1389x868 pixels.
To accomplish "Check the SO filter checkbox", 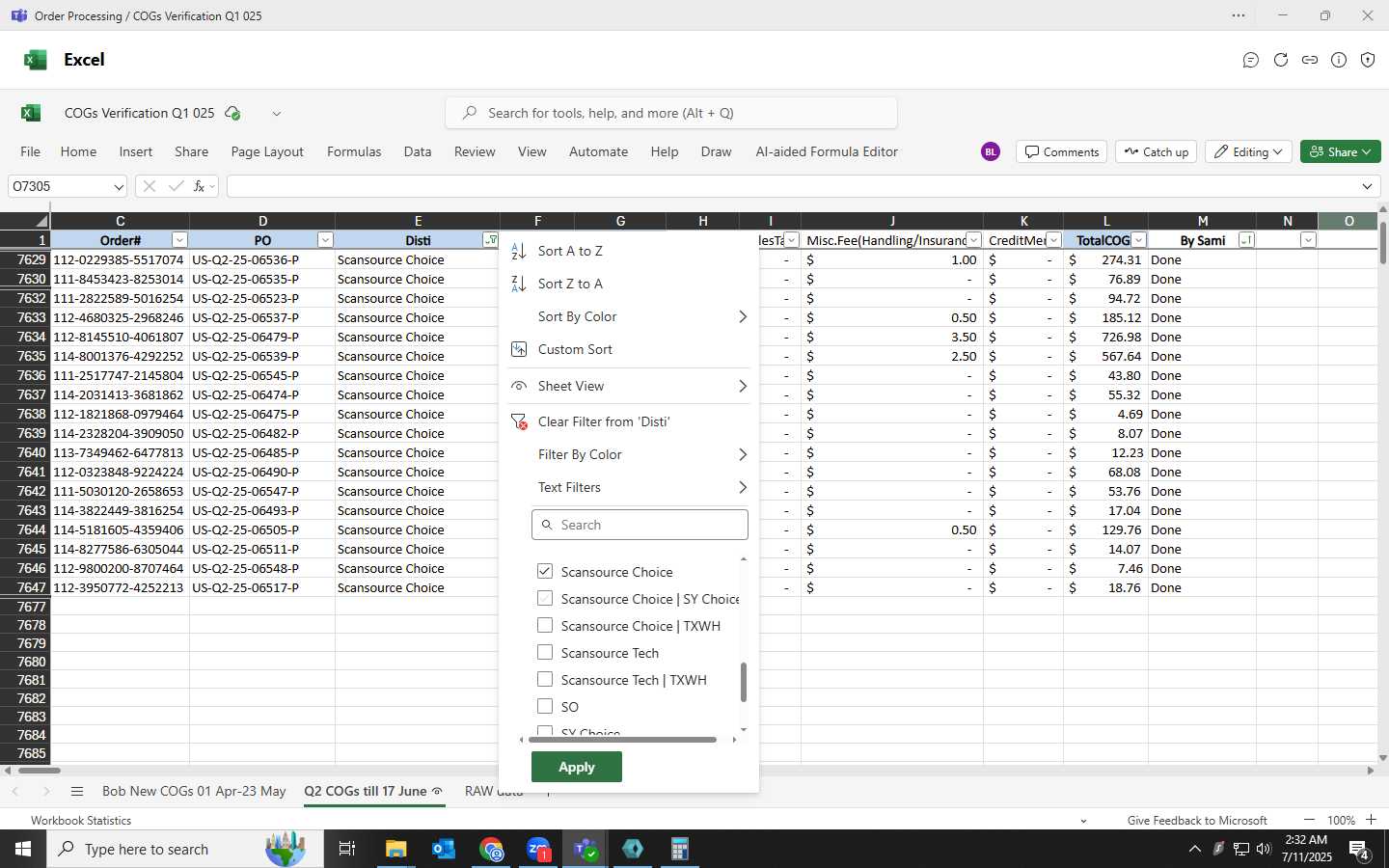I will [x=545, y=706].
